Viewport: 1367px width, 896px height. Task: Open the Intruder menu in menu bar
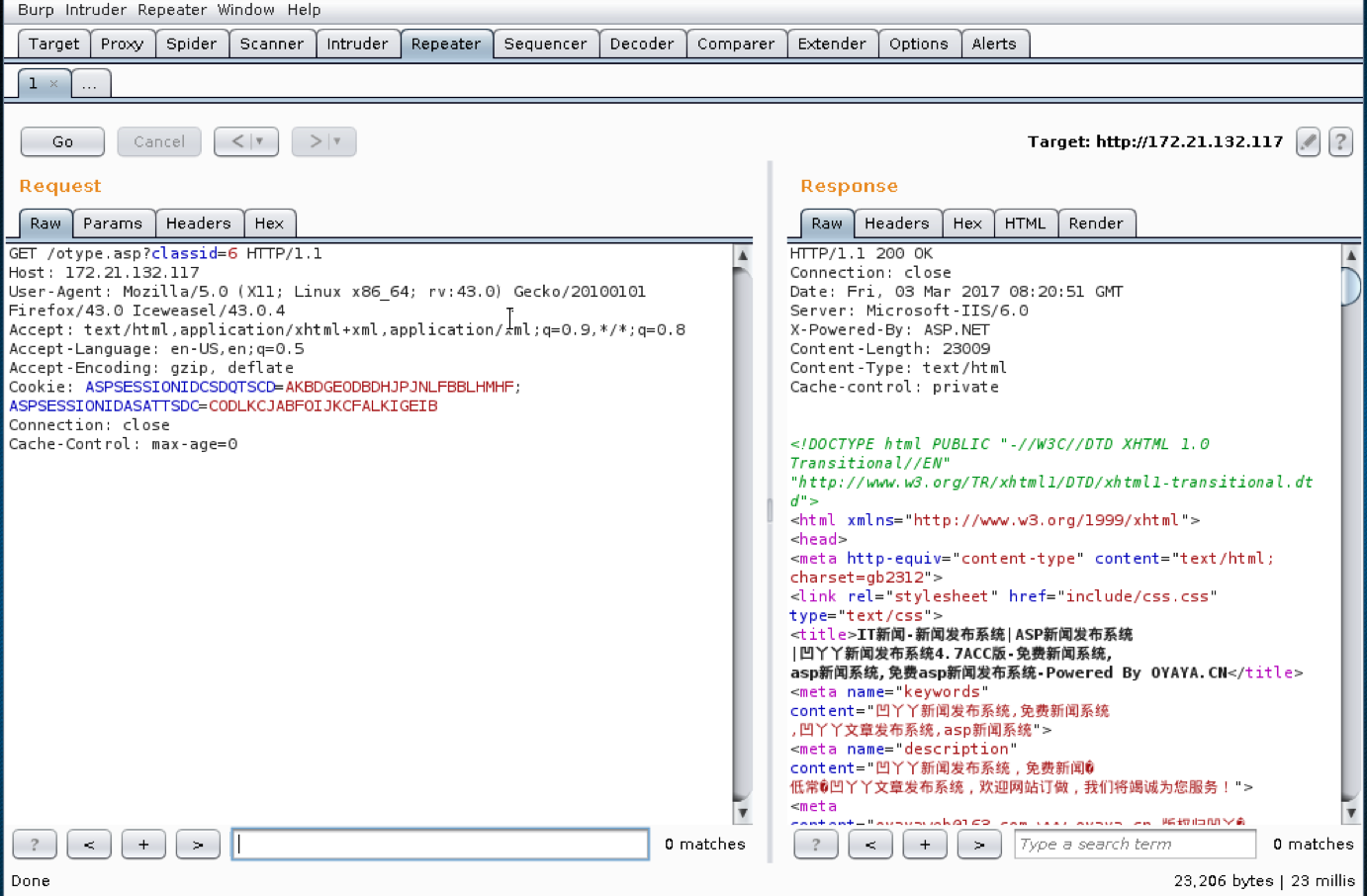pyautogui.click(x=96, y=10)
